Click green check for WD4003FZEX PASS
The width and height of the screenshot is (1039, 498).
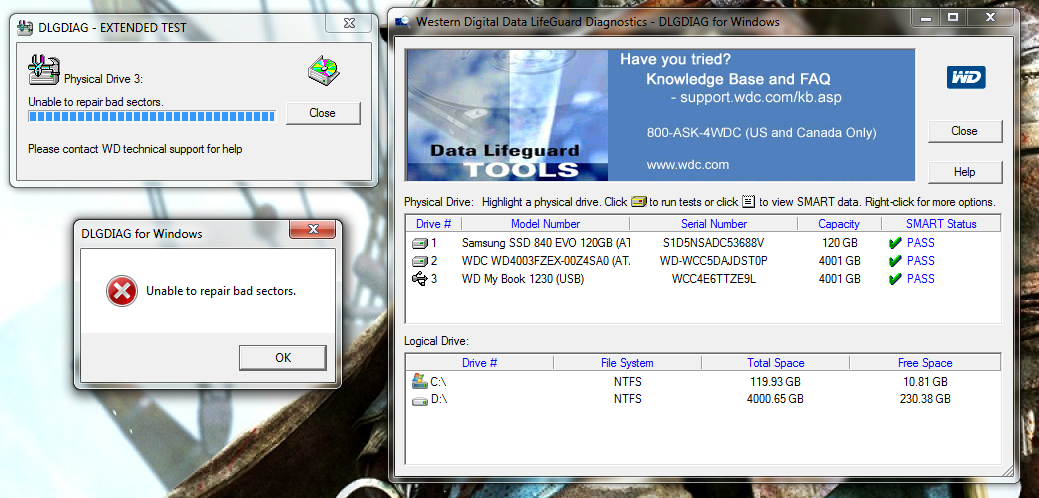(895, 261)
